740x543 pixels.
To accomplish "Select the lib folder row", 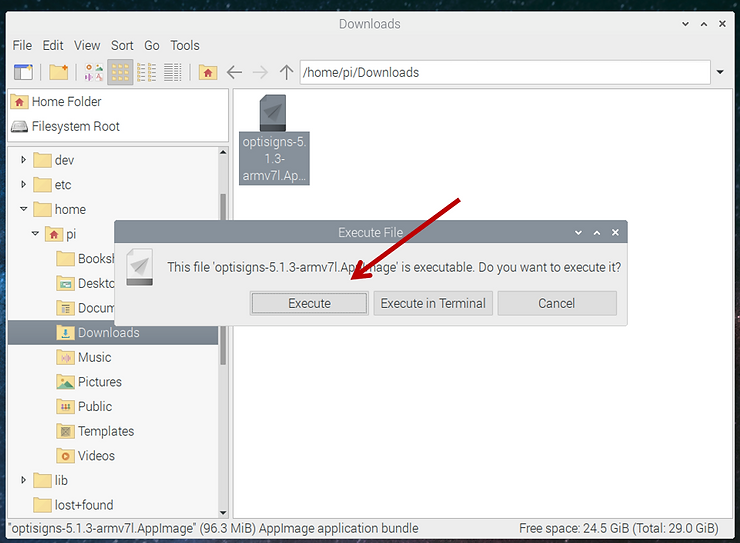I will pos(113,480).
